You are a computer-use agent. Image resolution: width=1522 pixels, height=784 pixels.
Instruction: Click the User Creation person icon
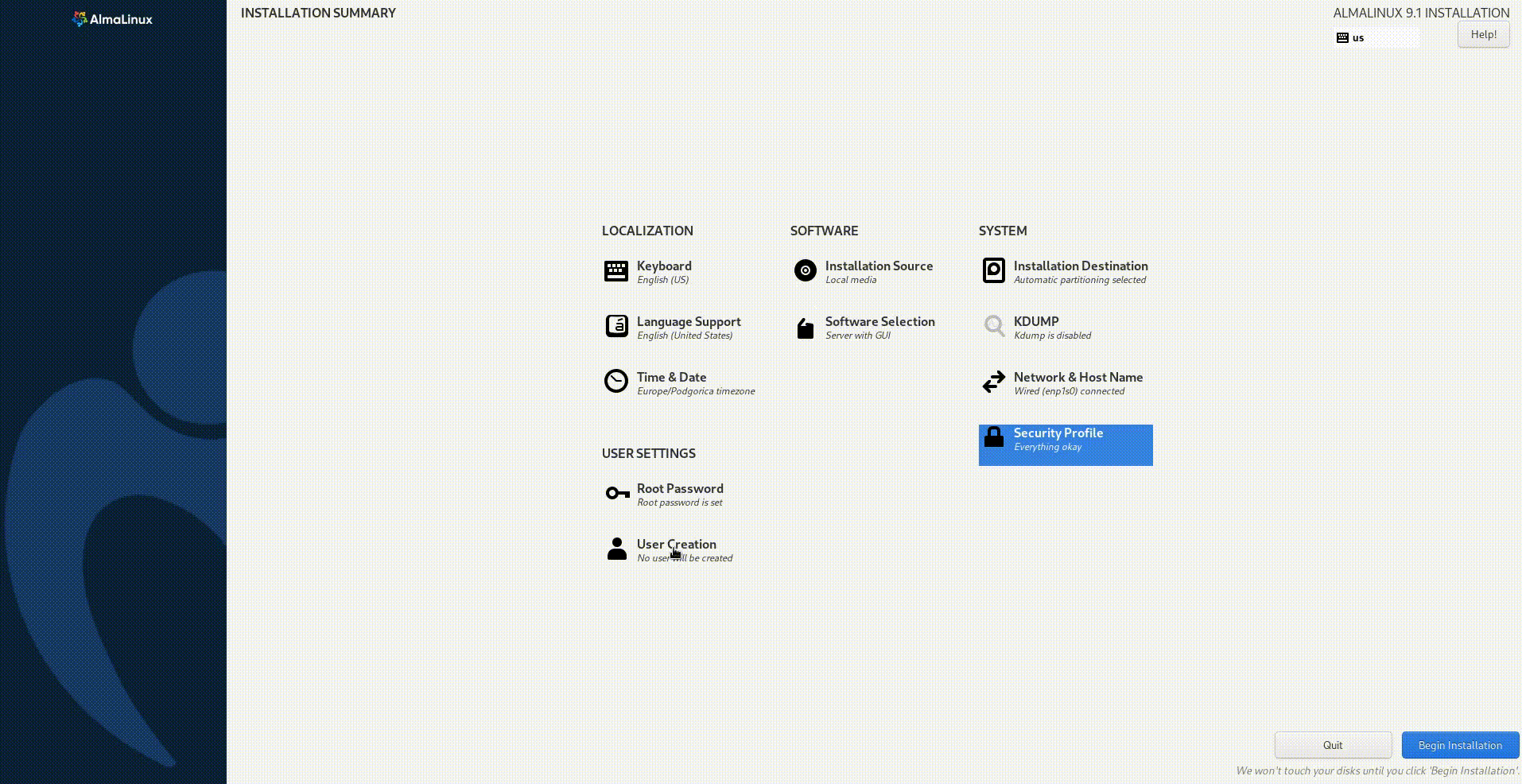(x=616, y=549)
